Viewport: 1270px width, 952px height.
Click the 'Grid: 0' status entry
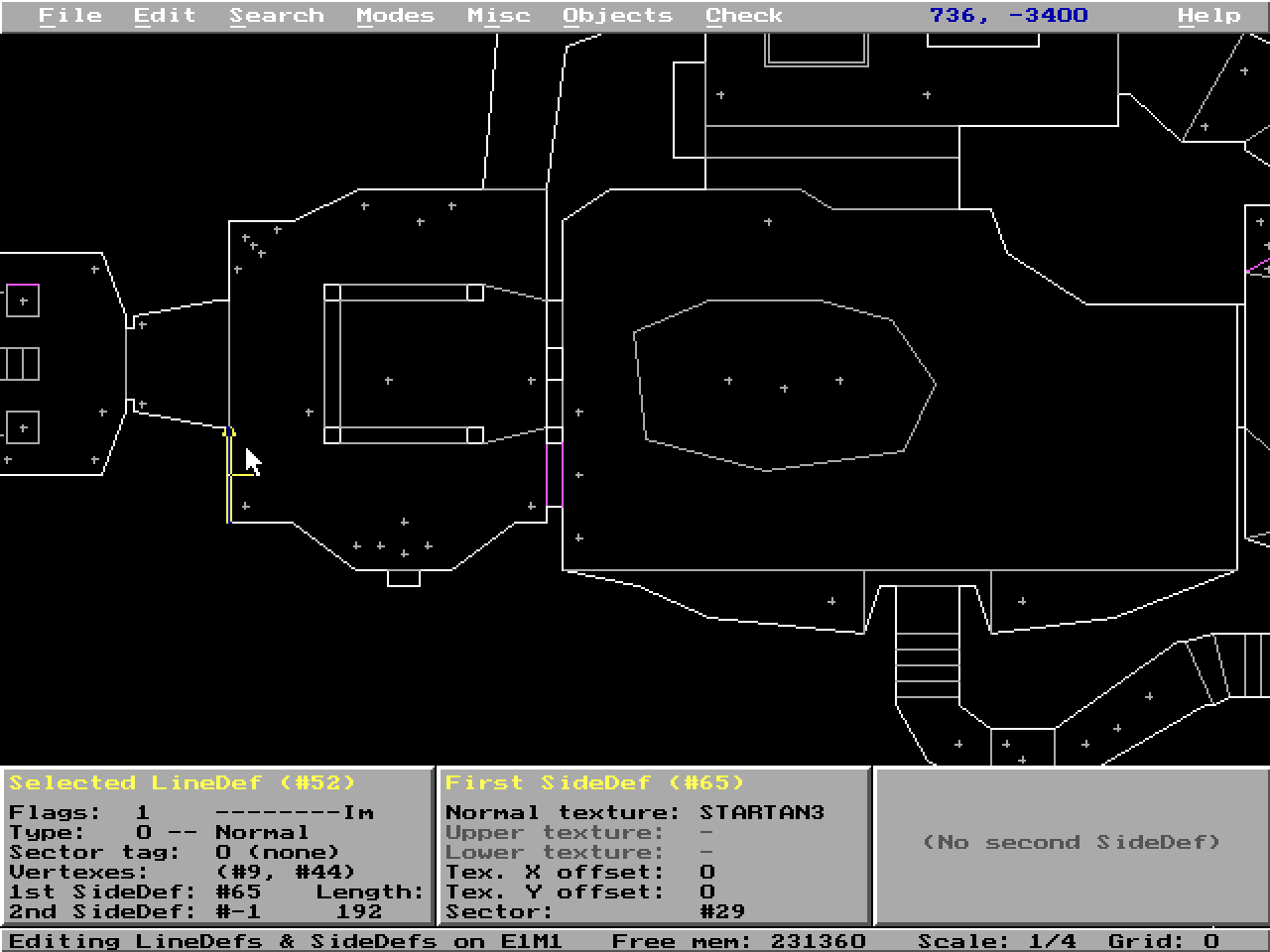coord(1163,941)
